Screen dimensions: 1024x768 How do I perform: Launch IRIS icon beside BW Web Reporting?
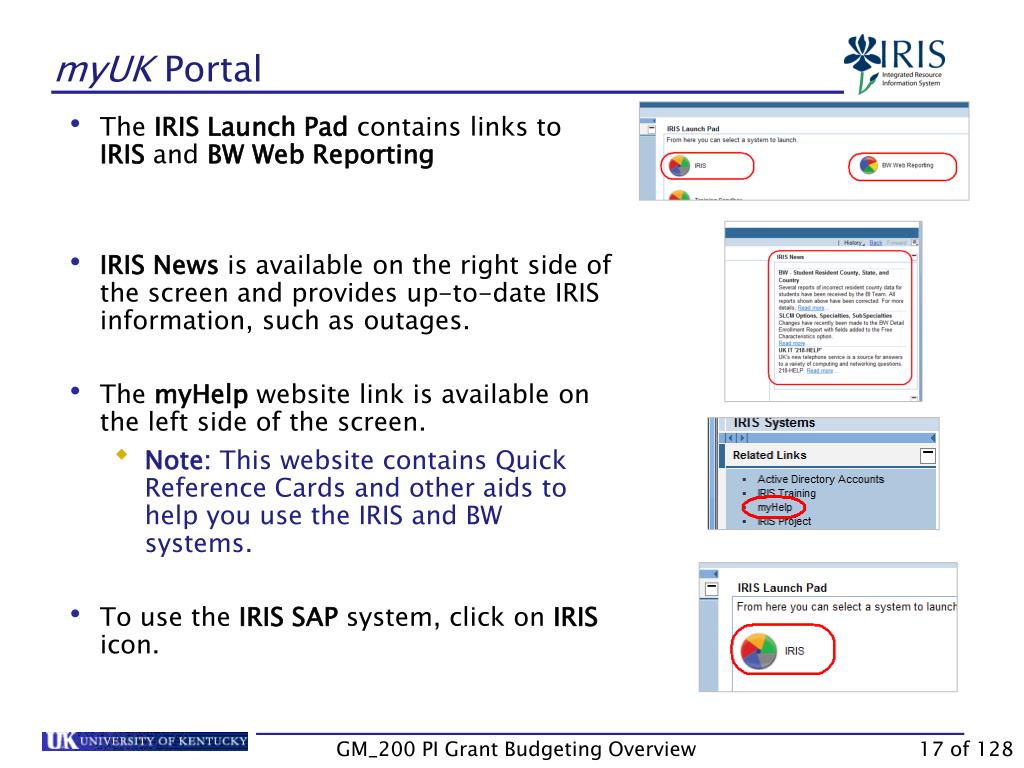[x=679, y=165]
